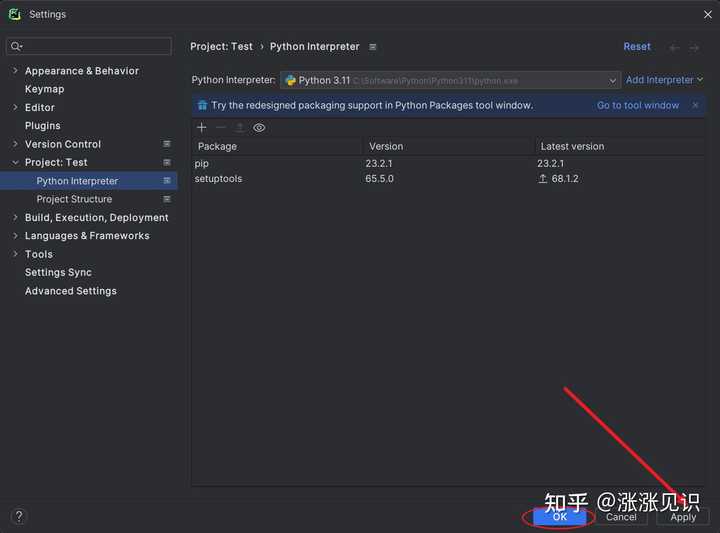
Task: Click the Reset link
Action: [x=637, y=47]
